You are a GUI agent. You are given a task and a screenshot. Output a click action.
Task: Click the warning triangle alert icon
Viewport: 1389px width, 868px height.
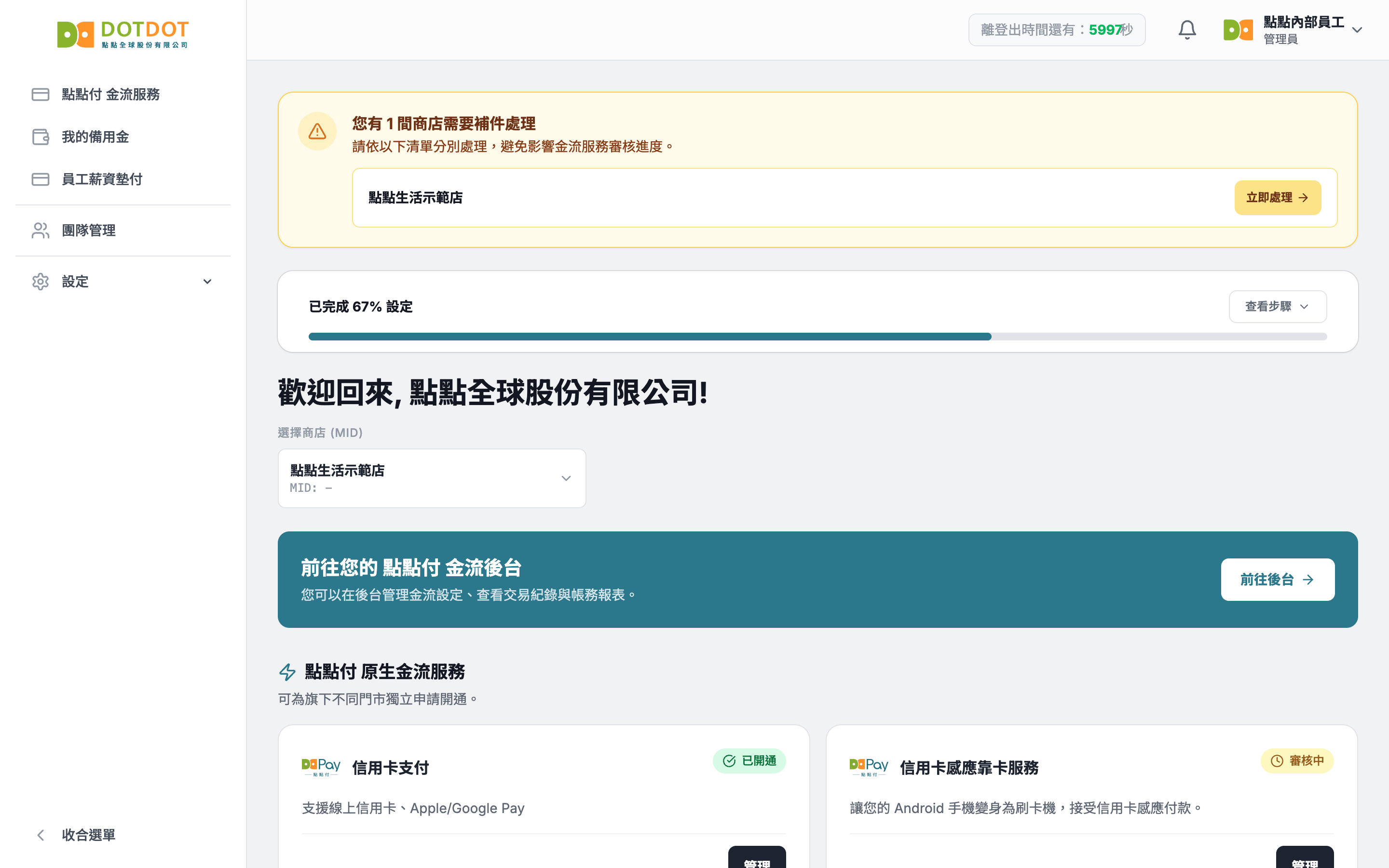pos(317,132)
